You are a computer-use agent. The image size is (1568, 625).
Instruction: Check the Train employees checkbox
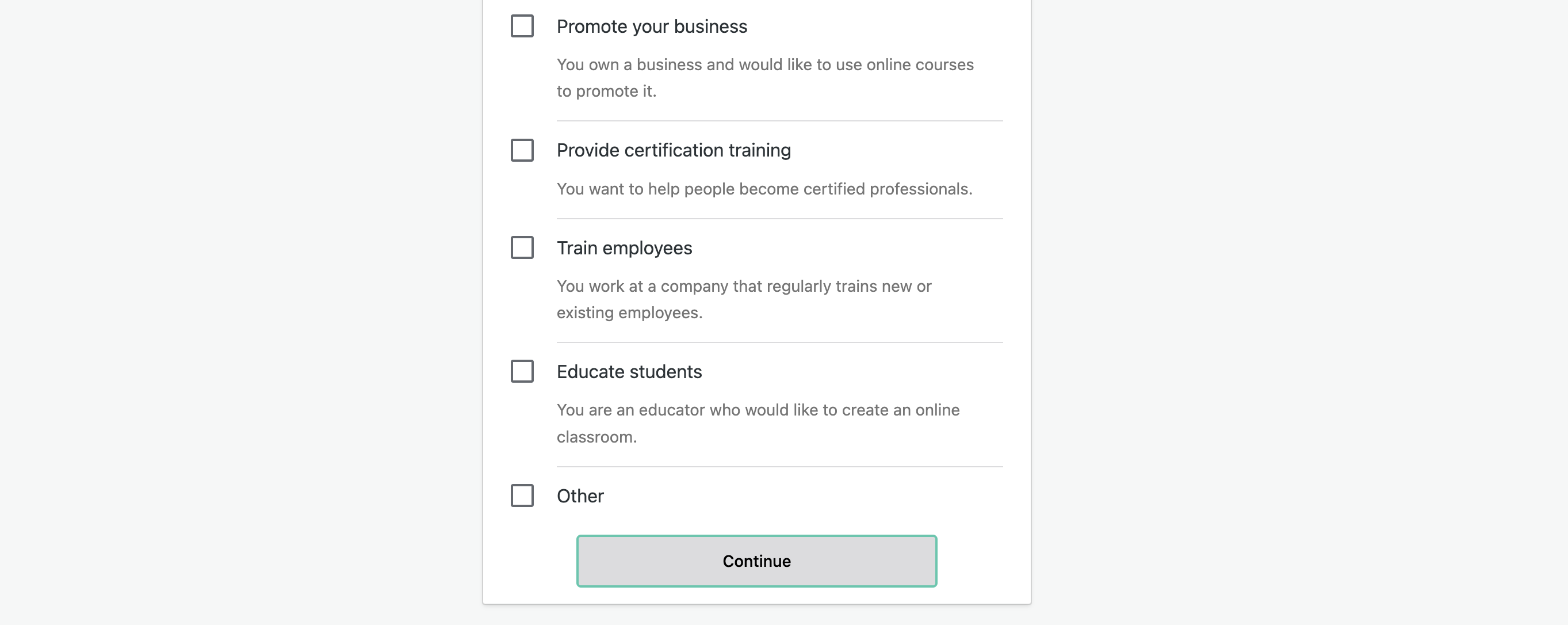(x=522, y=248)
